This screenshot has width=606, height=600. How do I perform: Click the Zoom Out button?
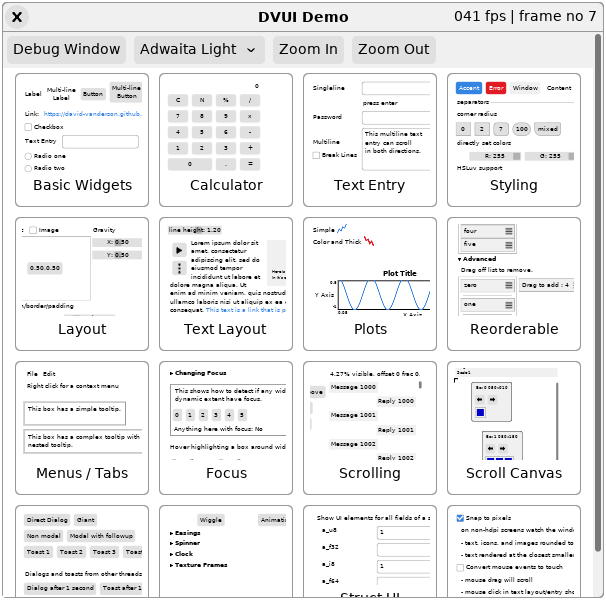tap(393, 49)
